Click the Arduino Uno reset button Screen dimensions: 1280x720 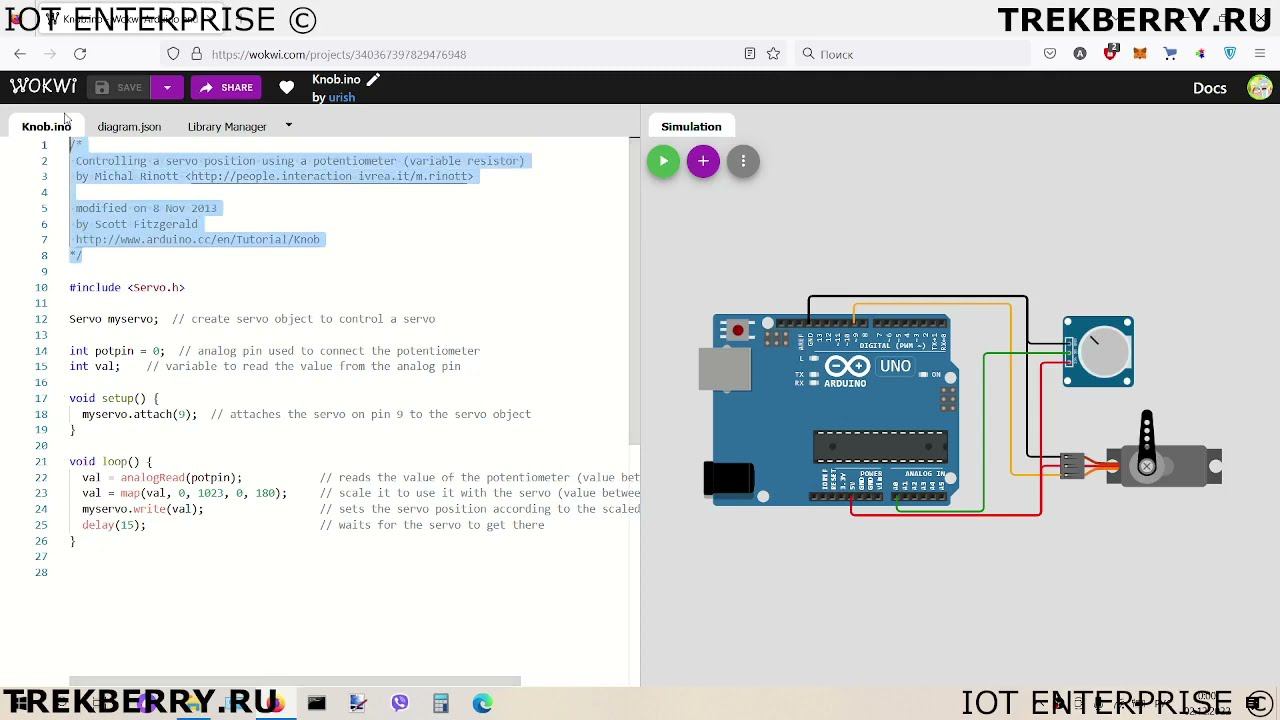[x=738, y=330]
